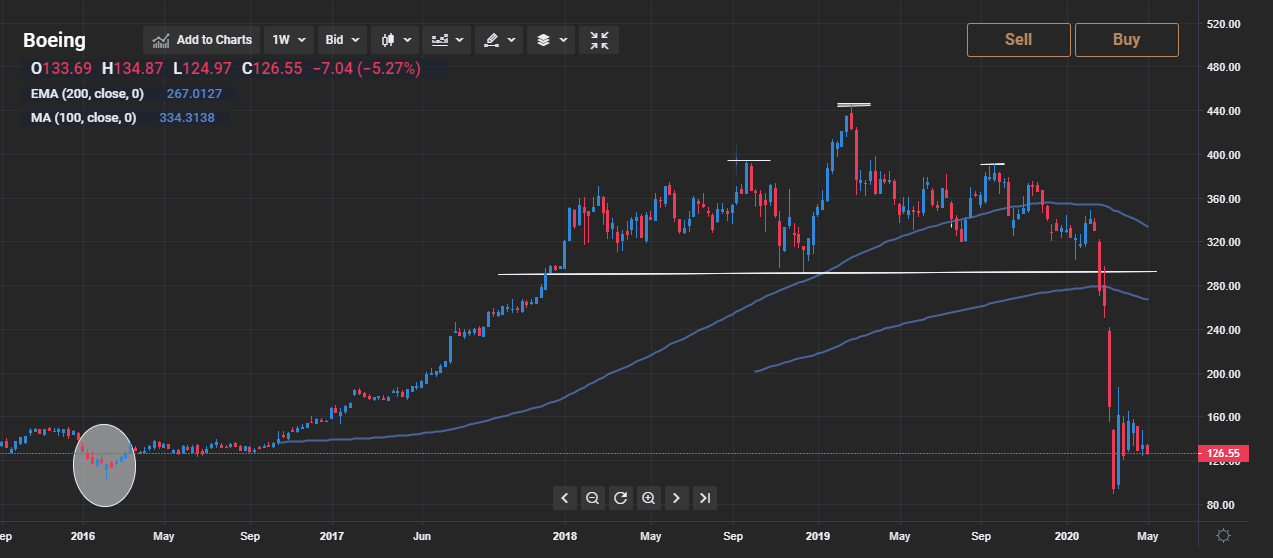Image resolution: width=1273 pixels, height=558 pixels.
Task: Click the MA value 334.3138
Action: click(187, 118)
